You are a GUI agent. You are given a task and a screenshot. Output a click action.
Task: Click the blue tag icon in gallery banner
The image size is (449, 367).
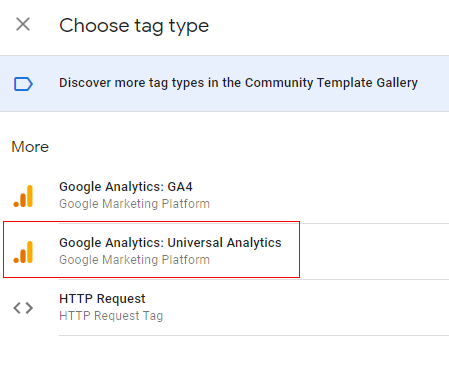[23, 84]
